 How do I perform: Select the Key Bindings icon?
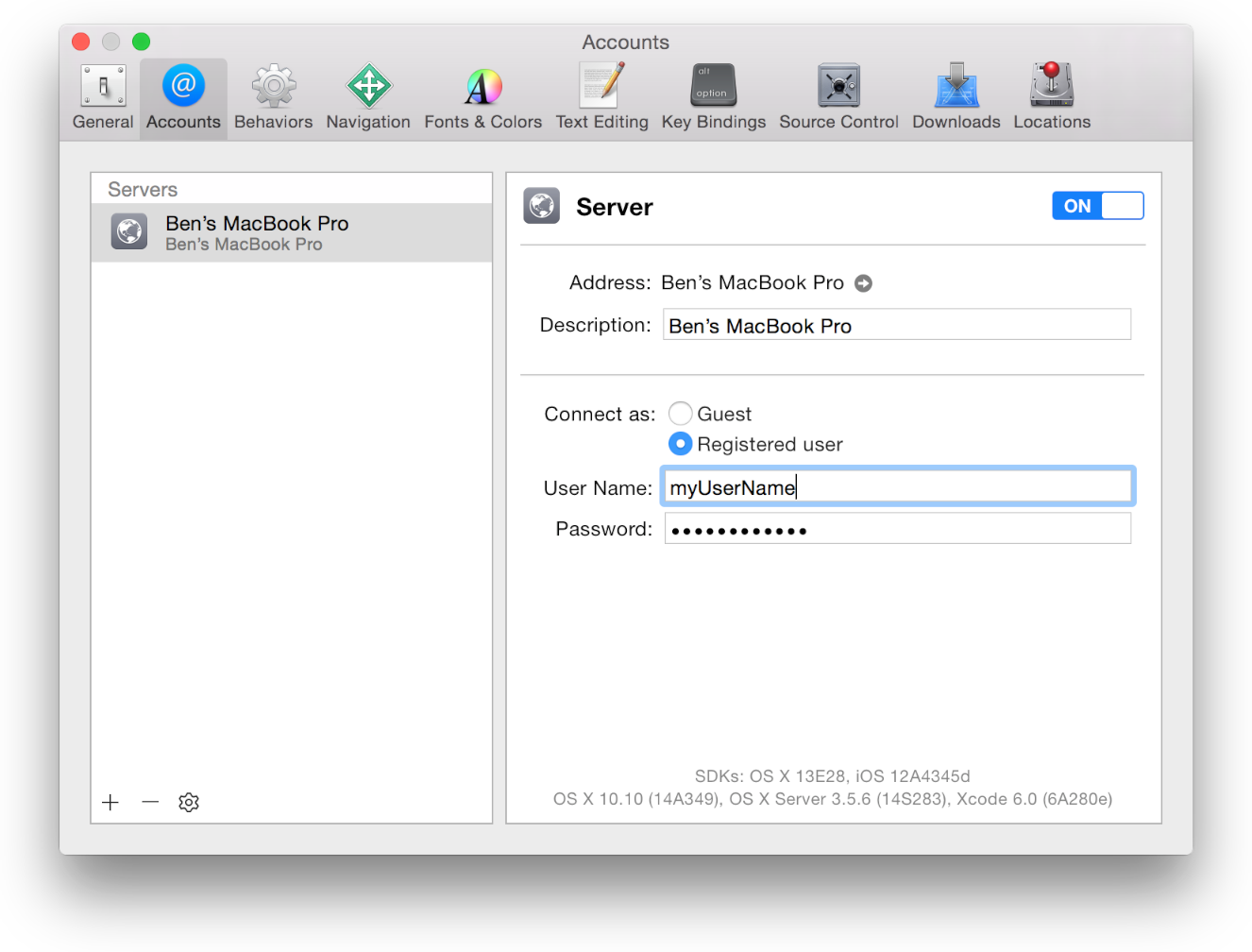[x=713, y=94]
